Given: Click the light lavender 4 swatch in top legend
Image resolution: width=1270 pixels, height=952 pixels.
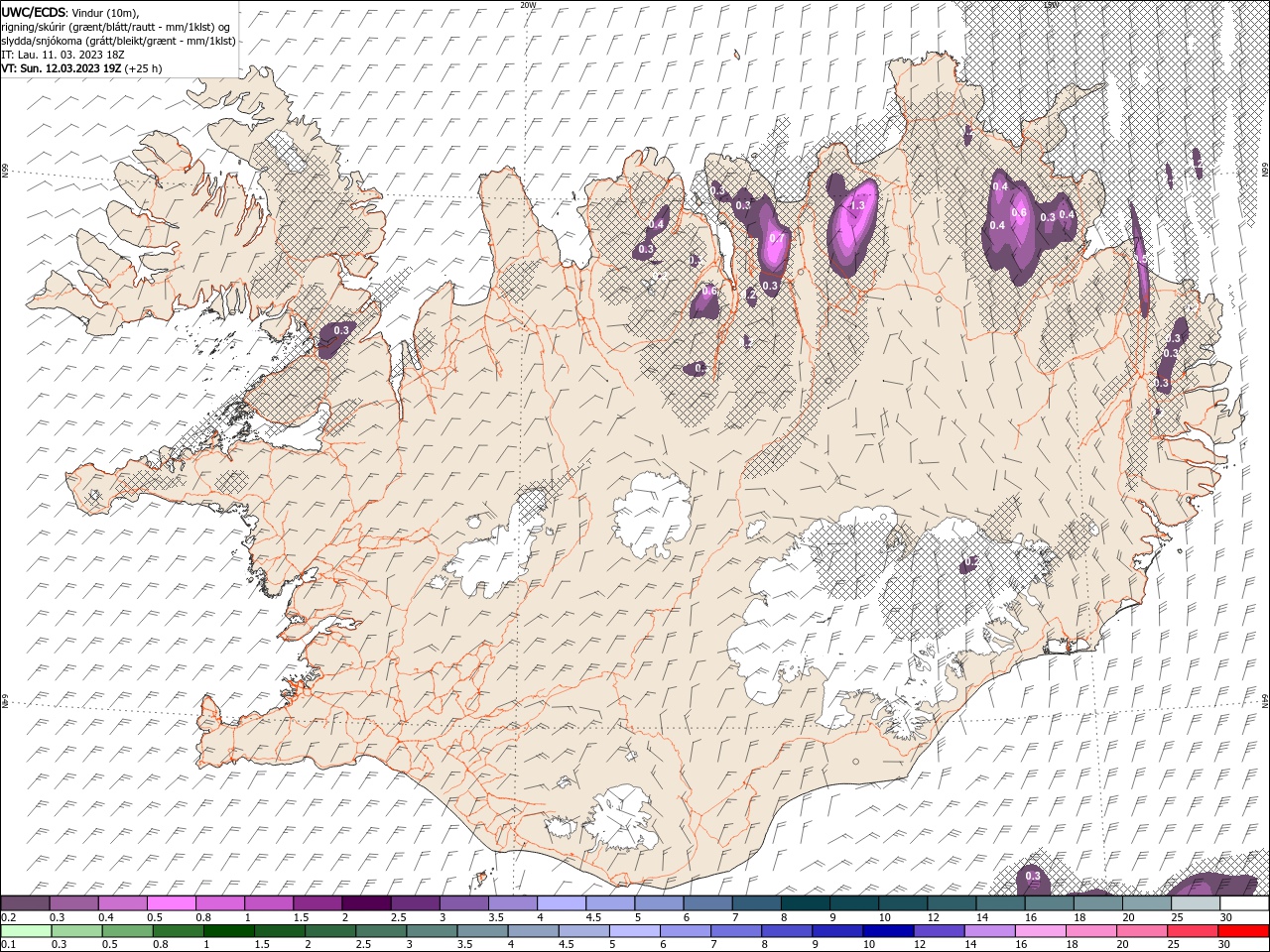Looking at the screenshot, I should point(561,903).
